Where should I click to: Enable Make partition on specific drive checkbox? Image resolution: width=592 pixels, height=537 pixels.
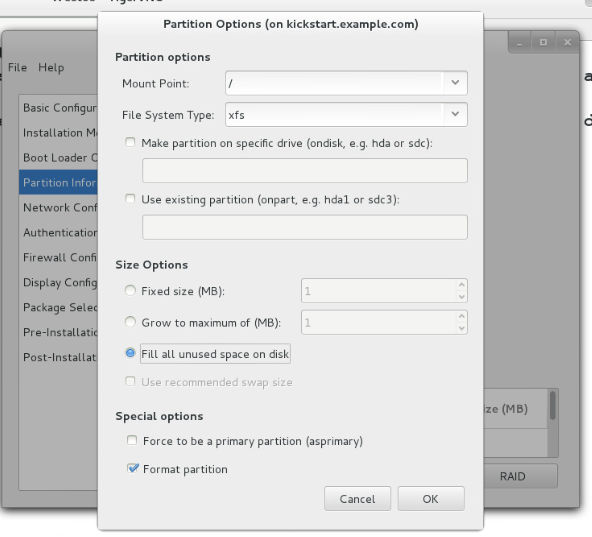(130, 143)
